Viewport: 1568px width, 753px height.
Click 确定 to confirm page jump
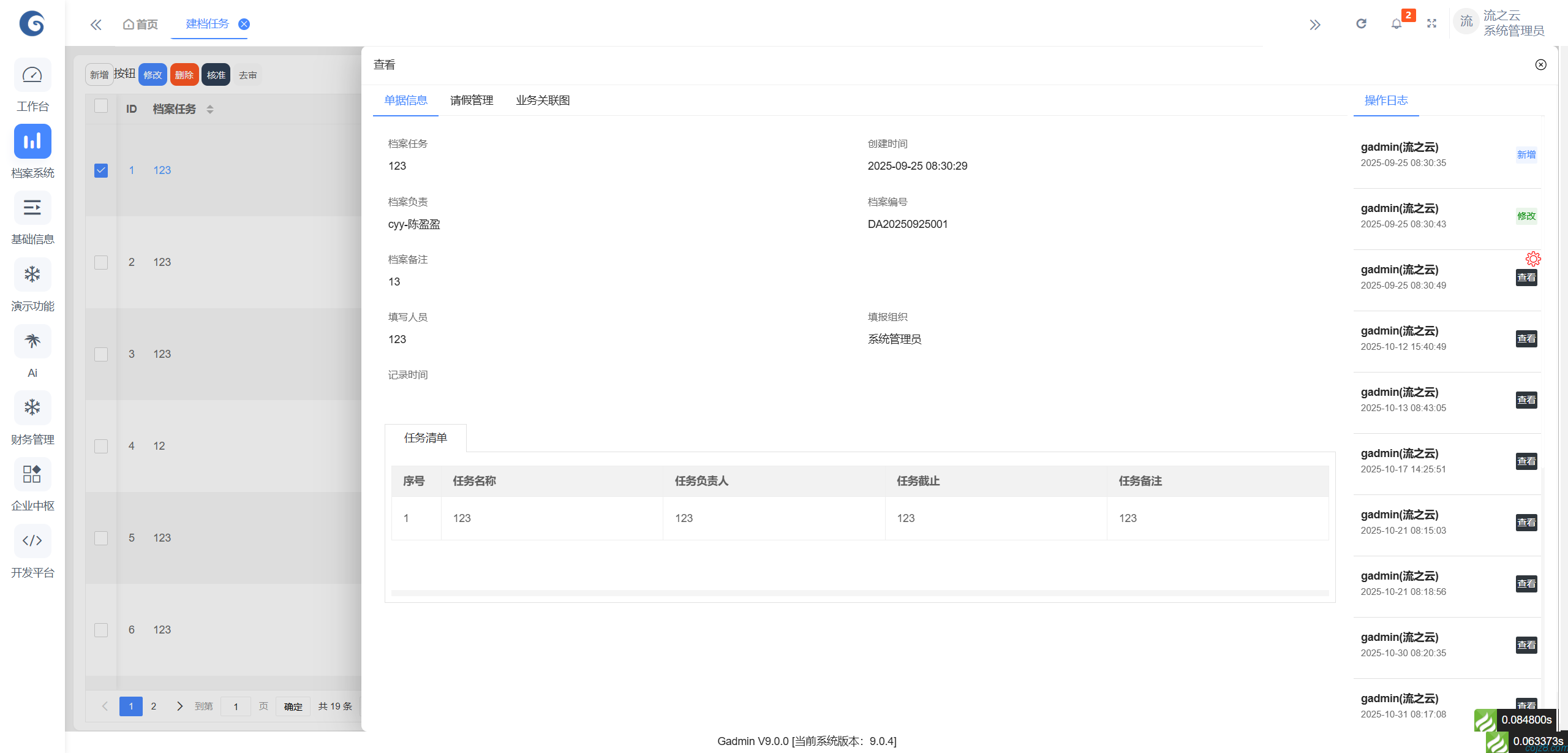point(293,706)
